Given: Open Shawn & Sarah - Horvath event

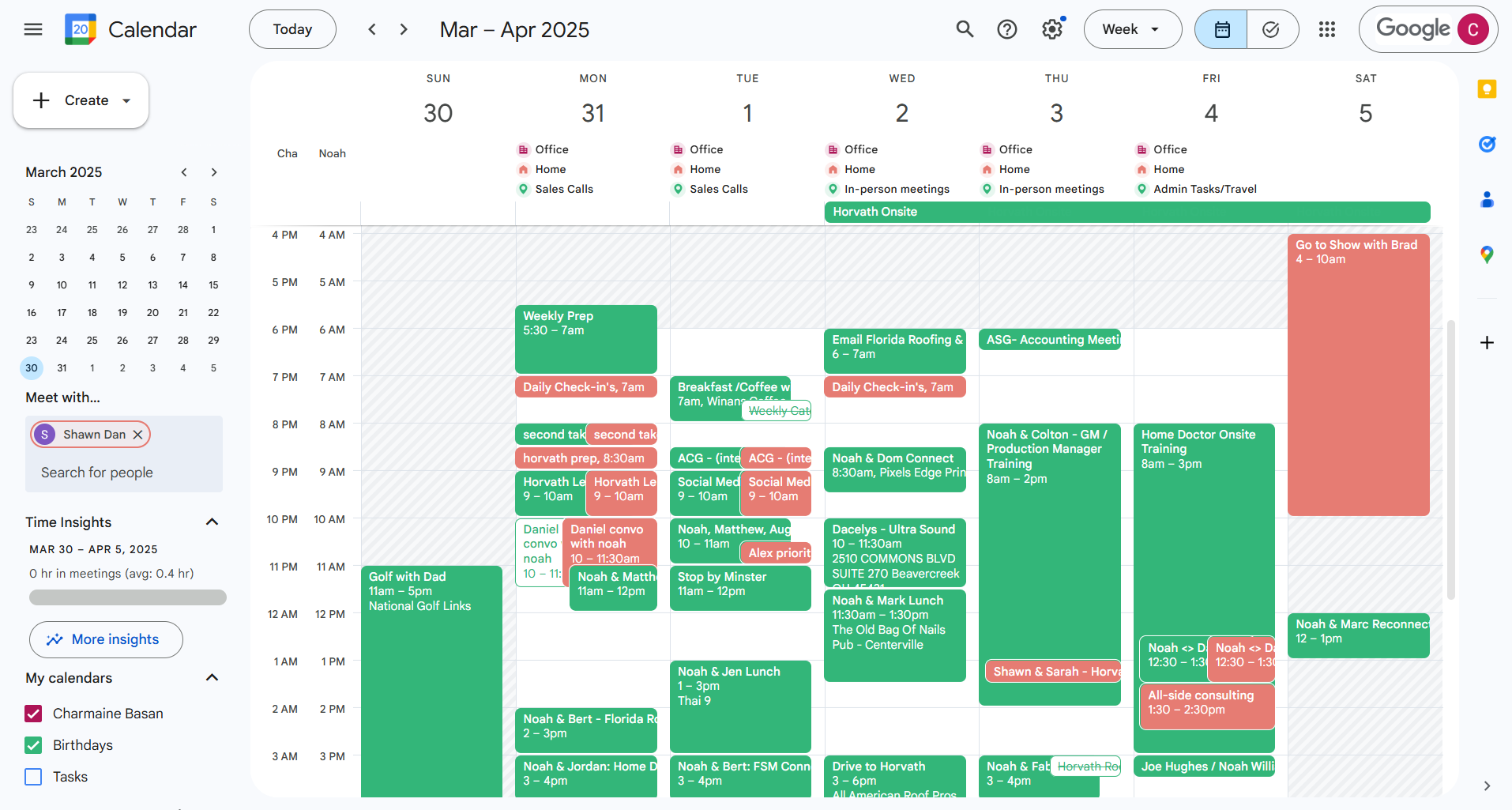Looking at the screenshot, I should pyautogui.click(x=1053, y=672).
